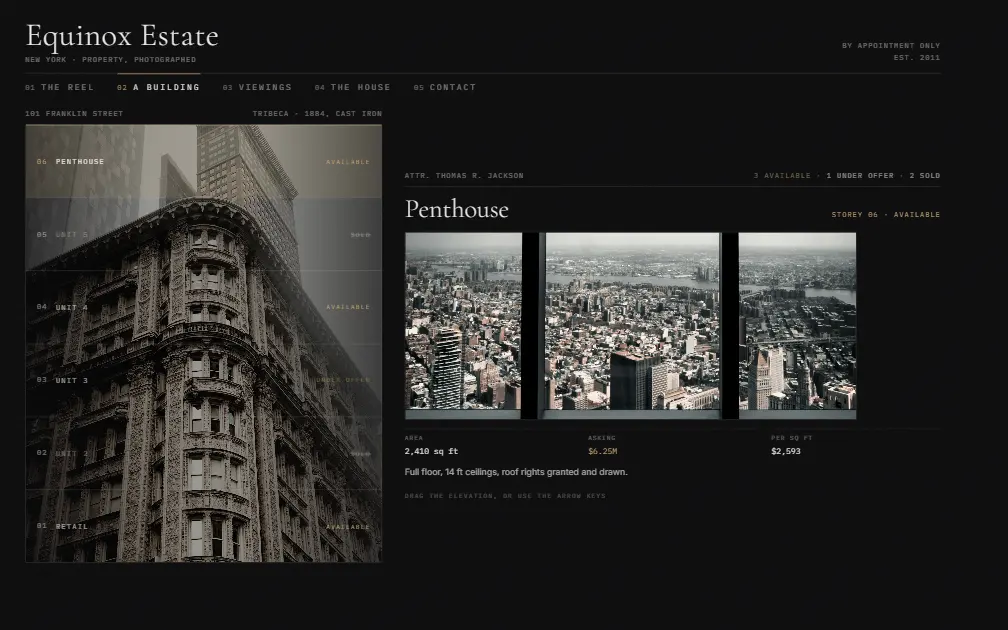The width and height of the screenshot is (1008, 630).
Task: Click "Storey 06 · Available" status
Action: [886, 215]
